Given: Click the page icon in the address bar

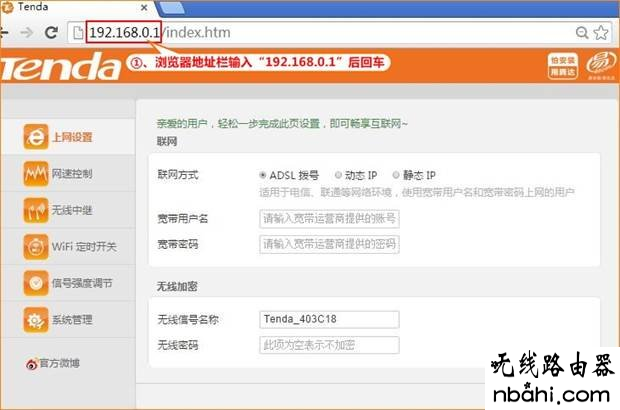Looking at the screenshot, I should 78,32.
